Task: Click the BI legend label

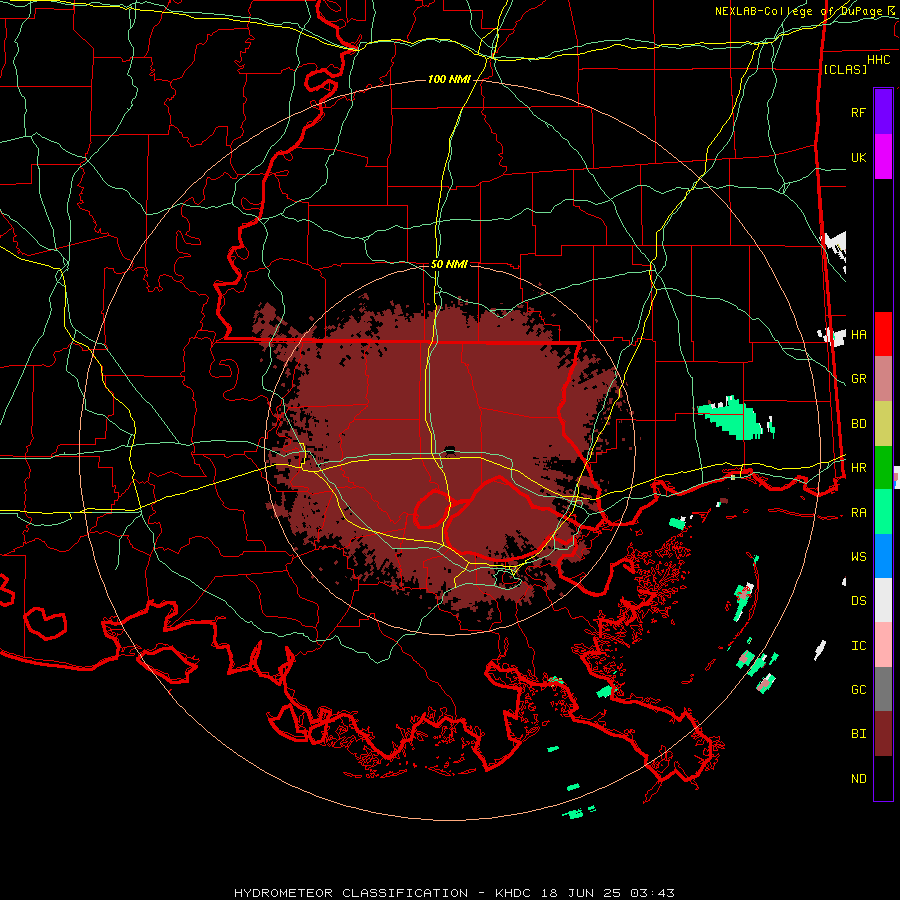Action: point(858,734)
